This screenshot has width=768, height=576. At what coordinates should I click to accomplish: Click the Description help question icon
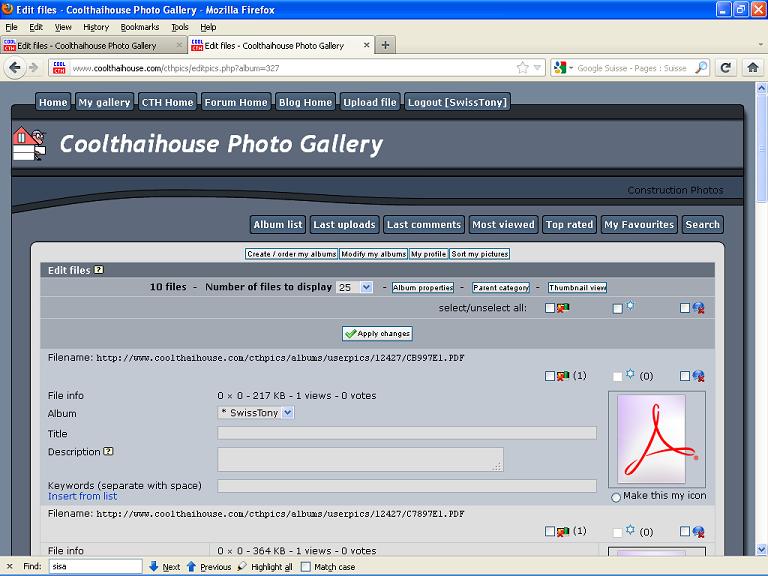(108, 451)
